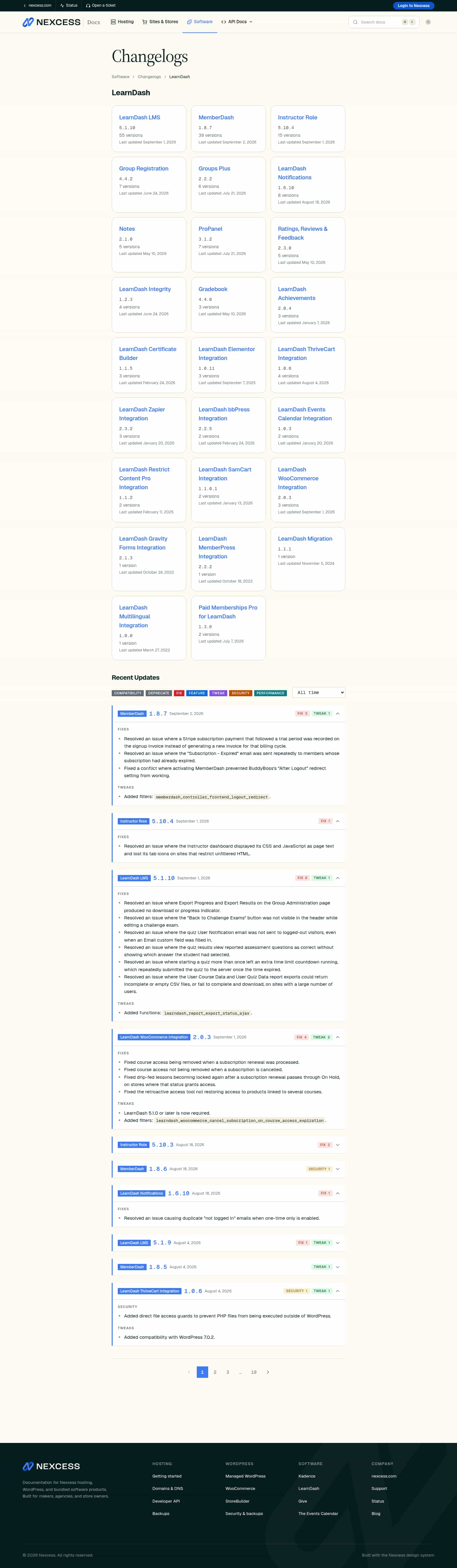
Task: Collapse LearnDash ThriveCart Integration 1.0.6 entry
Action: pyautogui.click(x=338, y=1291)
